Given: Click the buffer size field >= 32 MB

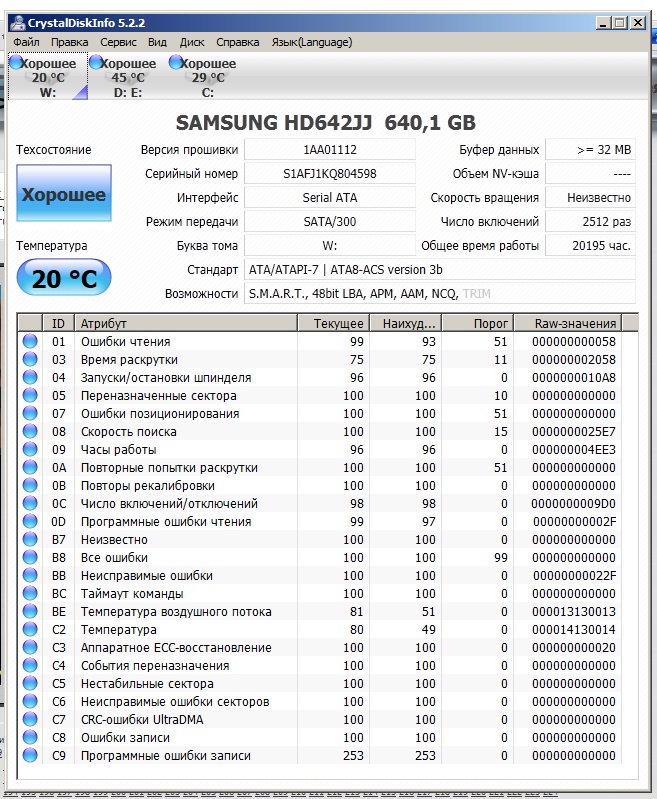Looking at the screenshot, I should click(591, 150).
